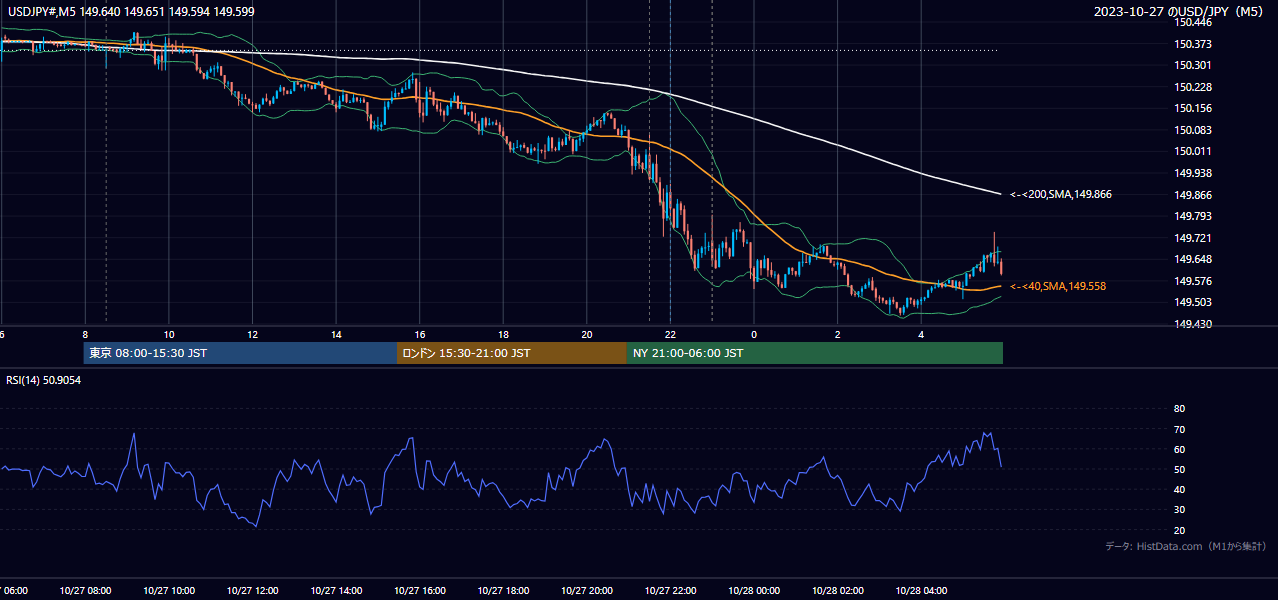Click hour tick label 16 under price chart
1278x600 pixels.
(x=420, y=334)
